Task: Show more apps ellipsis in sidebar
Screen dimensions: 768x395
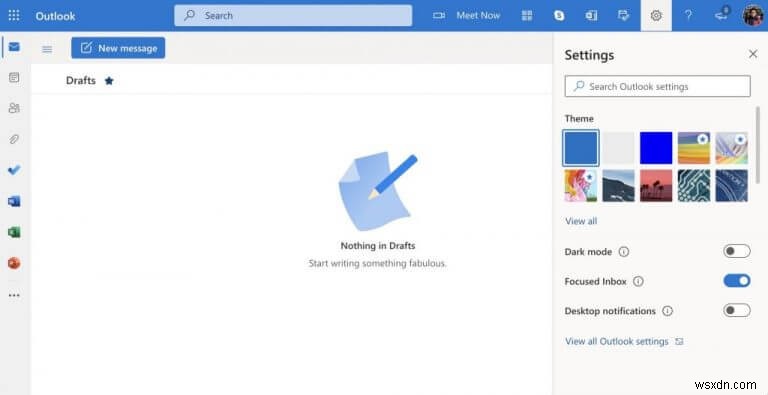Action: coord(14,296)
